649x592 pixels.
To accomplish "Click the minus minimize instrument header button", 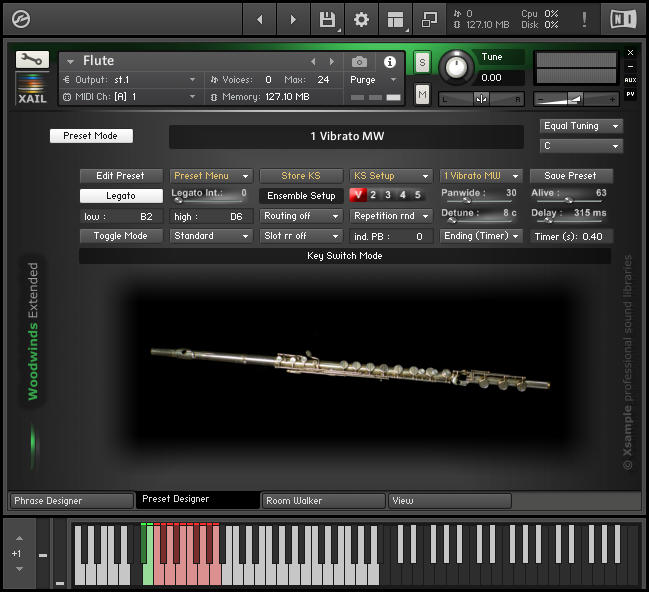I will tap(630, 66).
